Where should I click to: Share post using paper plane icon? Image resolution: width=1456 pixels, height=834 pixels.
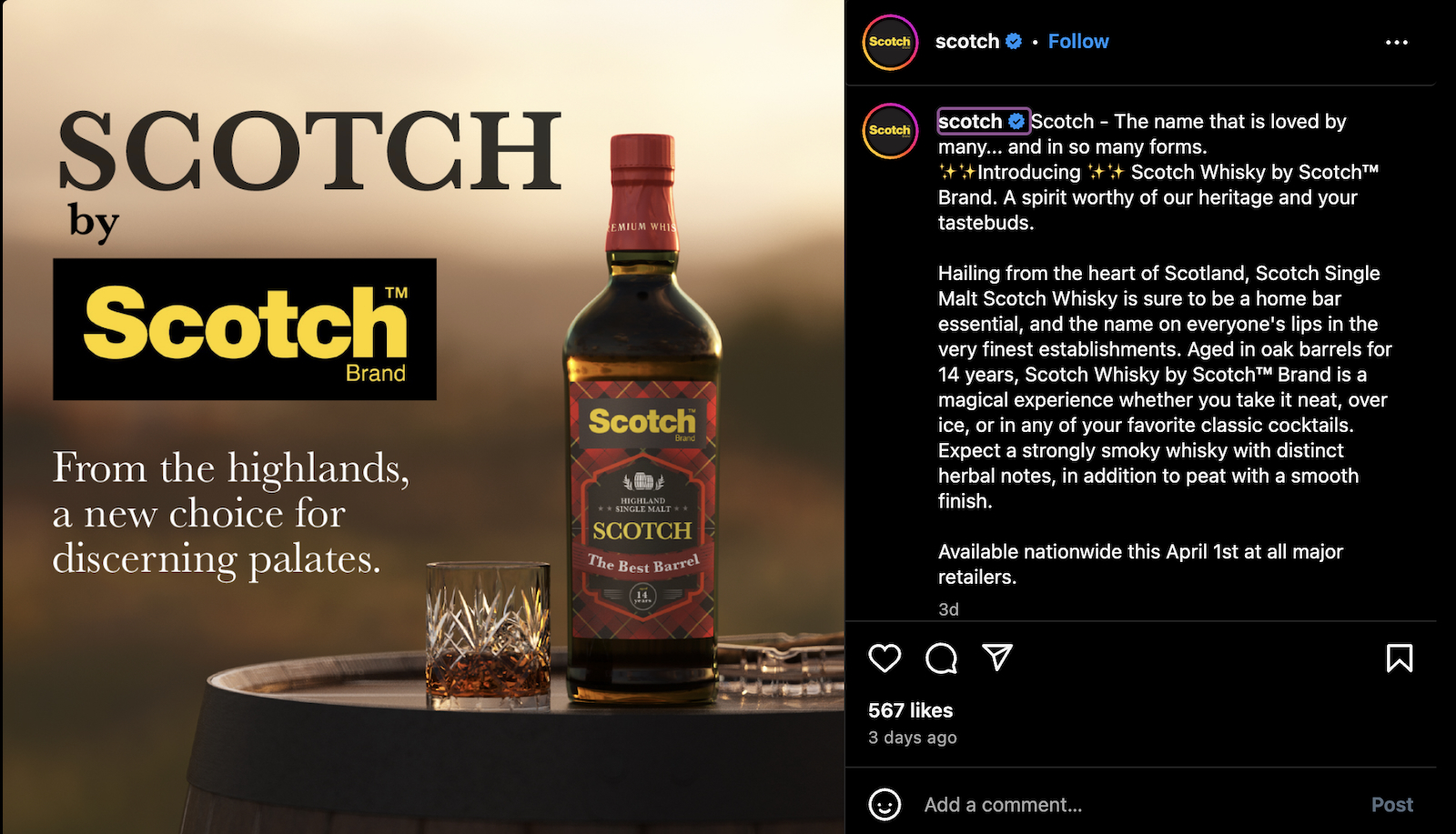tap(997, 657)
